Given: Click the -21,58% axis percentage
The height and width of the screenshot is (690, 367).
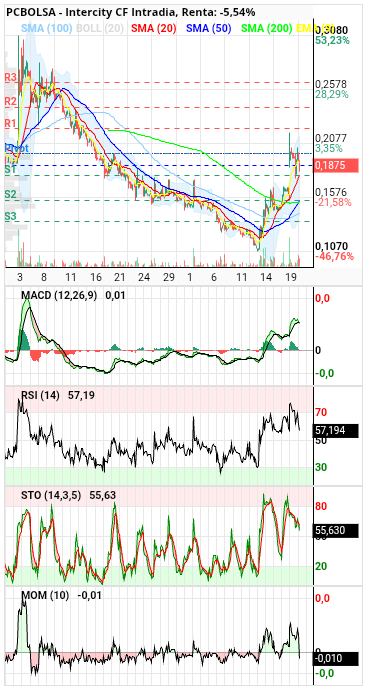Looking at the screenshot, I should point(334,202).
